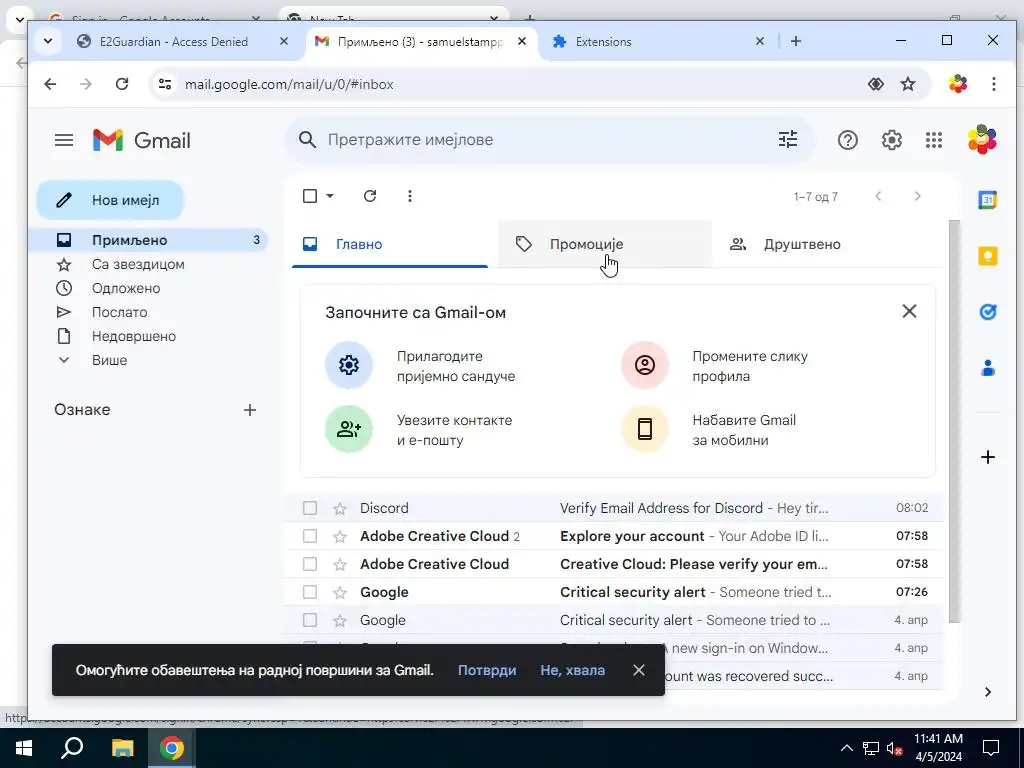Open the Google Account avatar in Gmail

tap(982, 140)
